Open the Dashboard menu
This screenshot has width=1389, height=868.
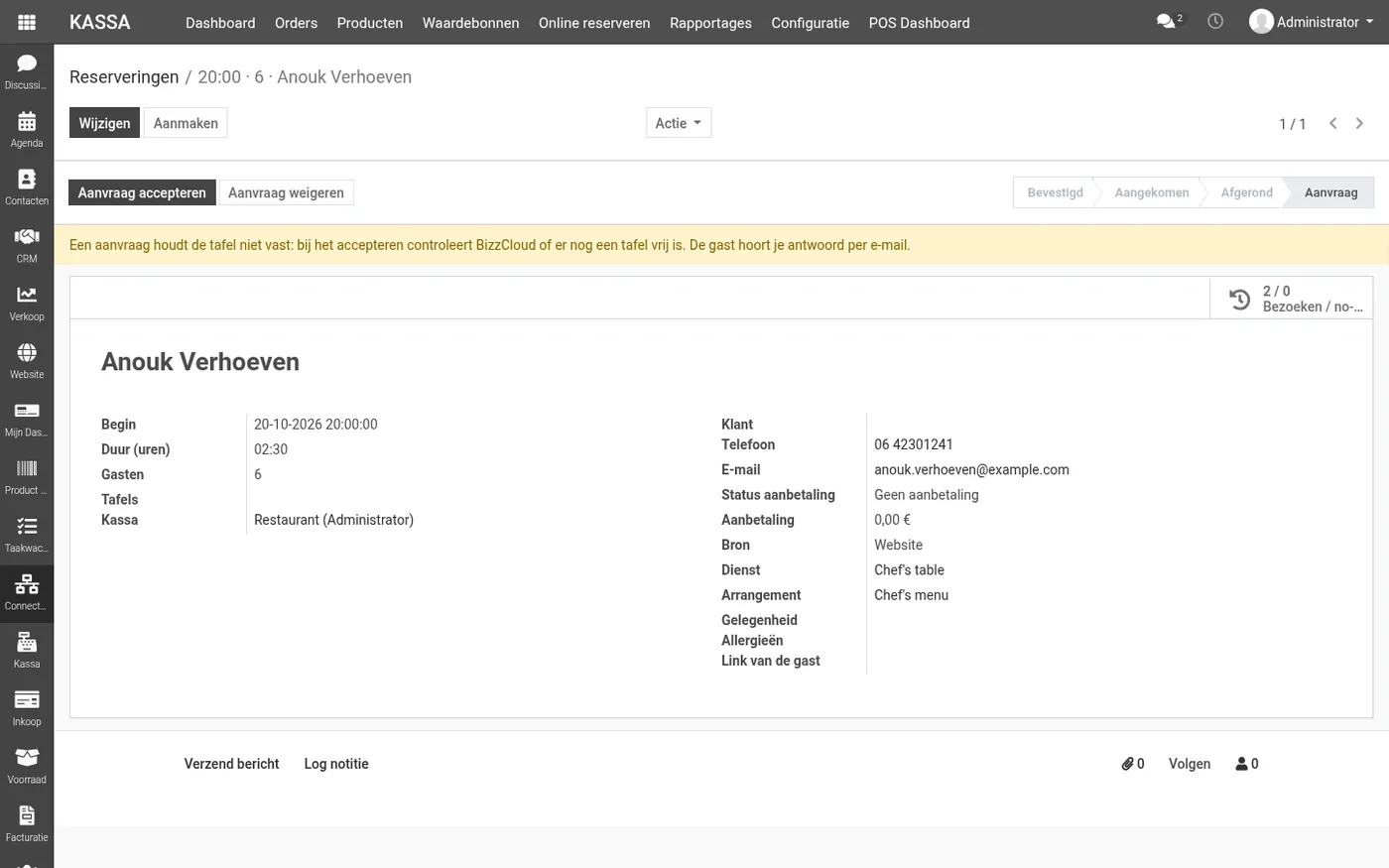coord(220,23)
